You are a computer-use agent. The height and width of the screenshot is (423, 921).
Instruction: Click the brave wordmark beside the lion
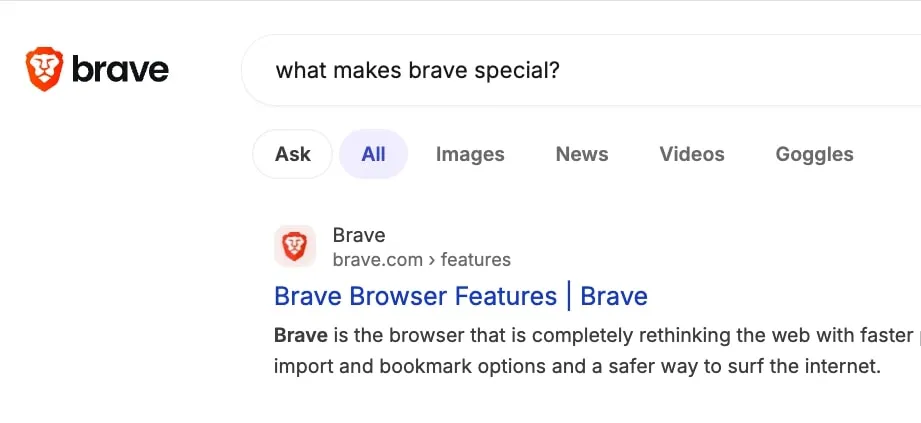click(x=120, y=70)
